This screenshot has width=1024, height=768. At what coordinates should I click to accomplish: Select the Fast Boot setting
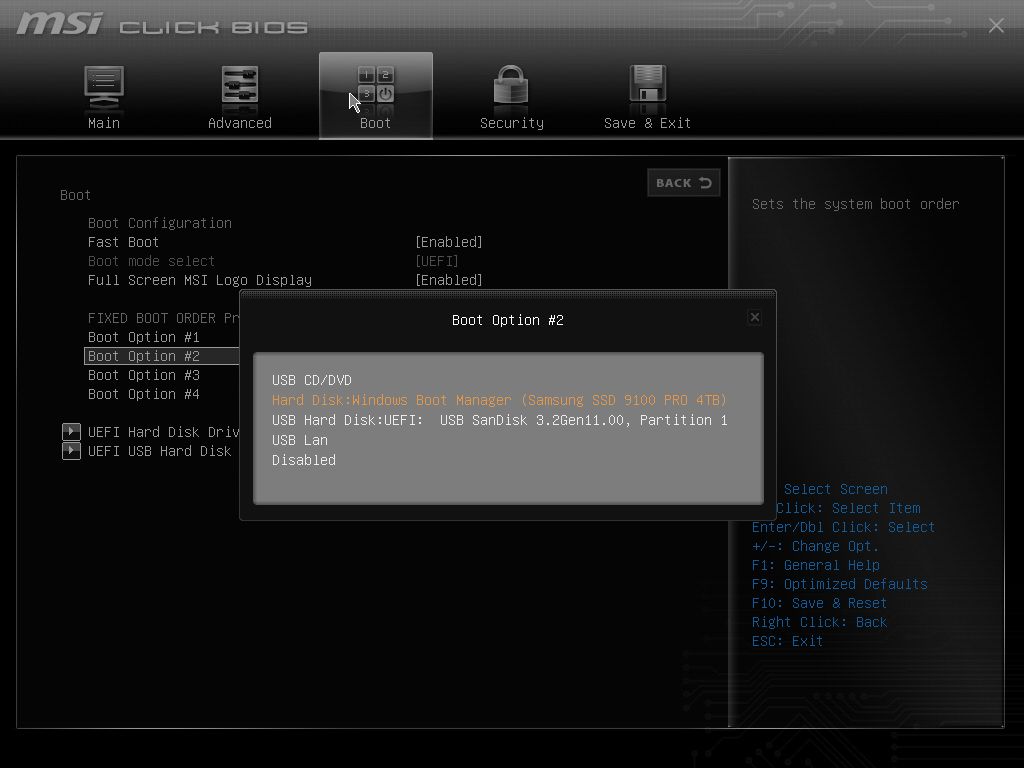click(123, 242)
